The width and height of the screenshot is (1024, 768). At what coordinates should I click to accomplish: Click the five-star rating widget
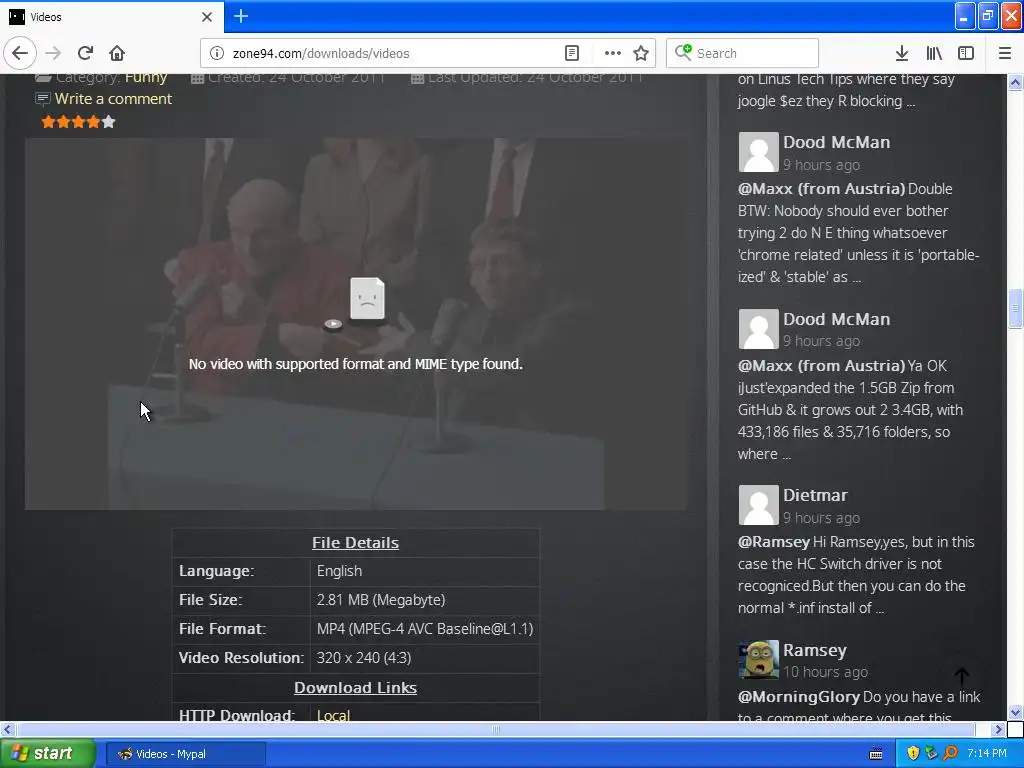tap(78, 121)
